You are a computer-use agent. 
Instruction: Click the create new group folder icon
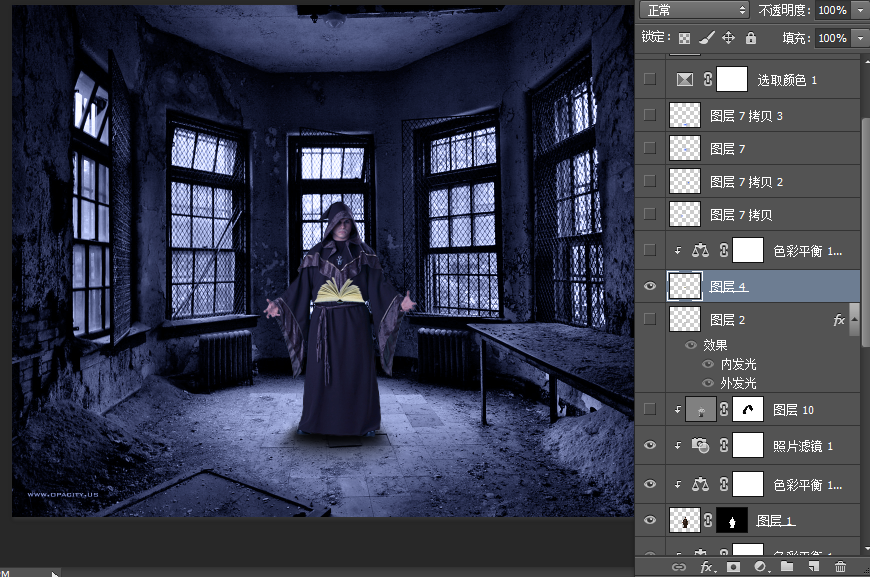[x=787, y=567]
